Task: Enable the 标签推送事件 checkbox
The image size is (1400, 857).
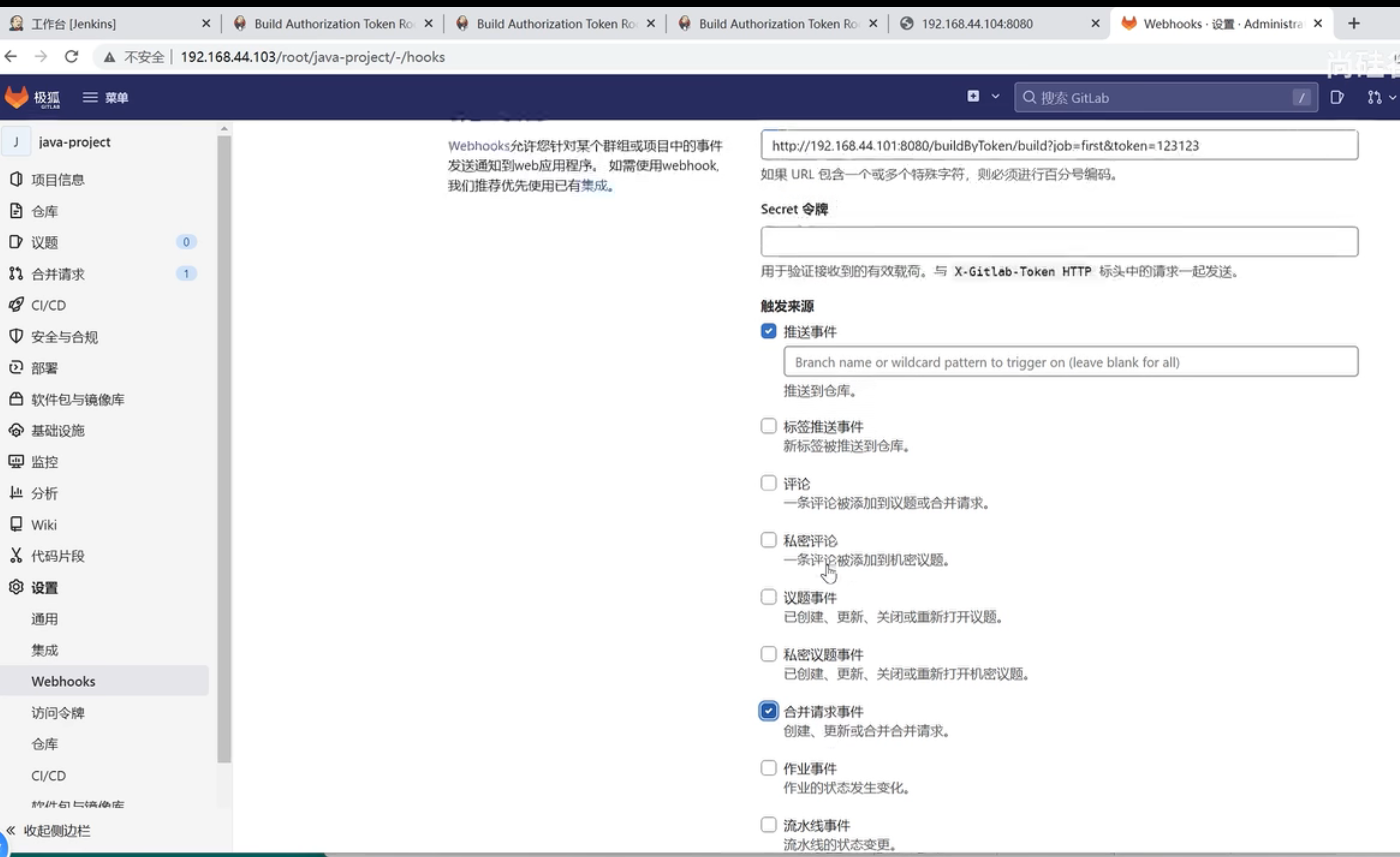Action: (x=768, y=426)
